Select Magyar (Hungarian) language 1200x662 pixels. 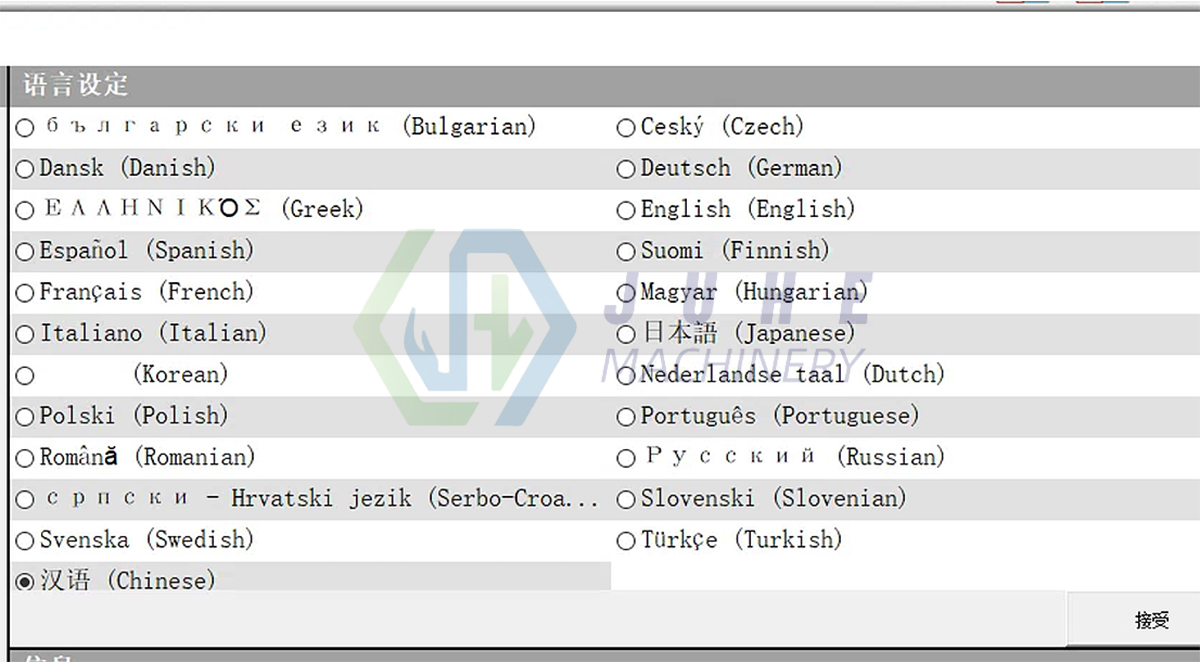point(625,292)
